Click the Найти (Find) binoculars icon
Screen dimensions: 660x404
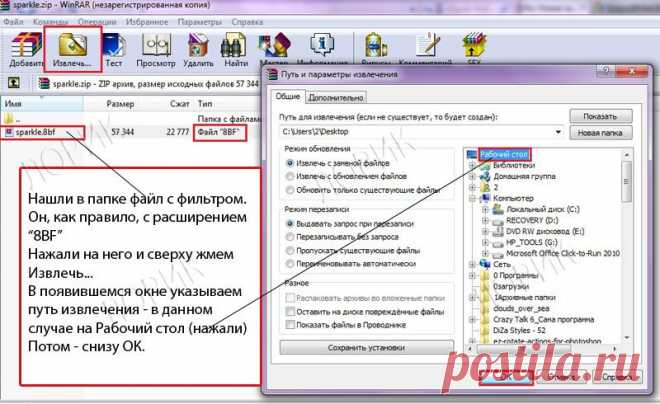[234, 45]
